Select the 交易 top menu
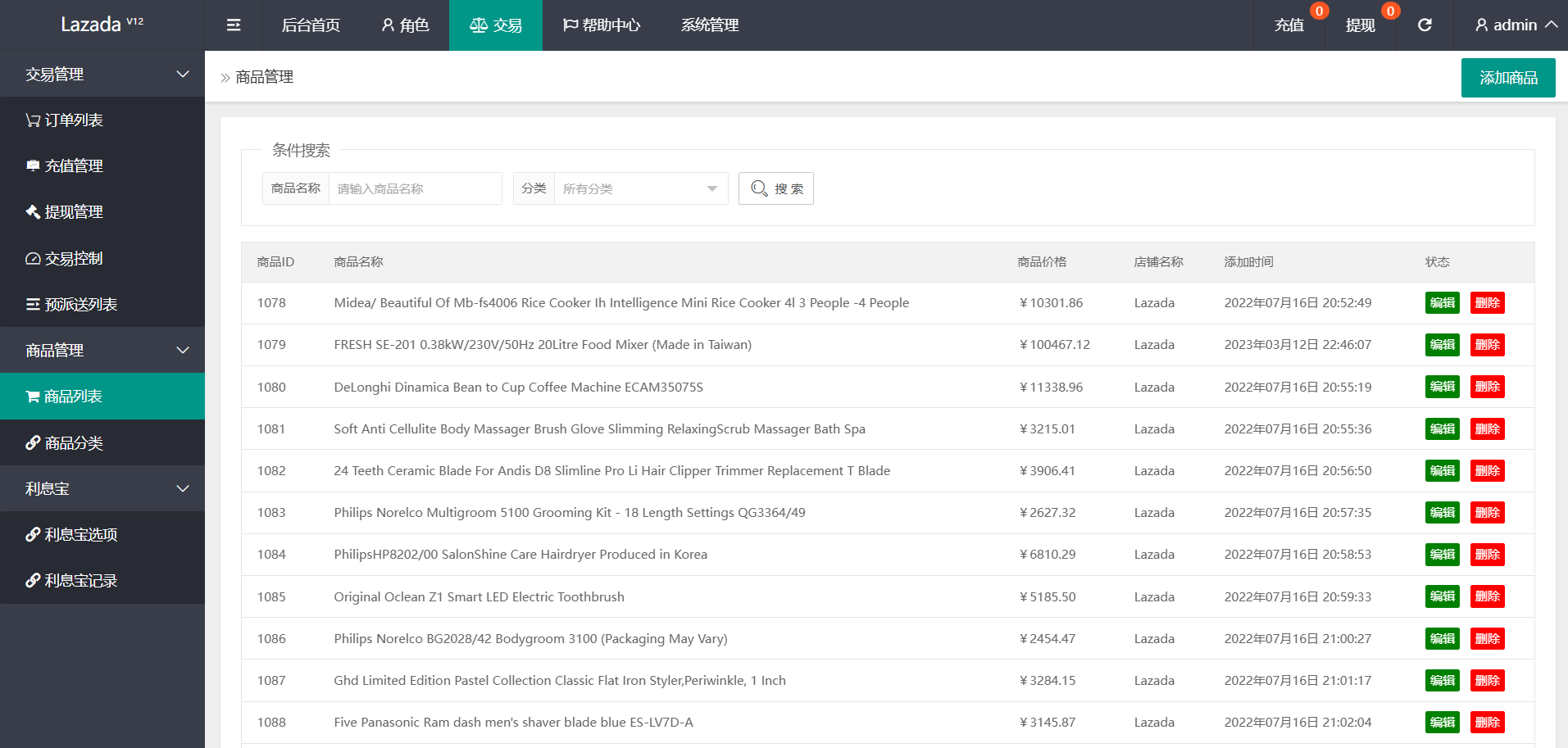The width and height of the screenshot is (1568, 748). (496, 25)
